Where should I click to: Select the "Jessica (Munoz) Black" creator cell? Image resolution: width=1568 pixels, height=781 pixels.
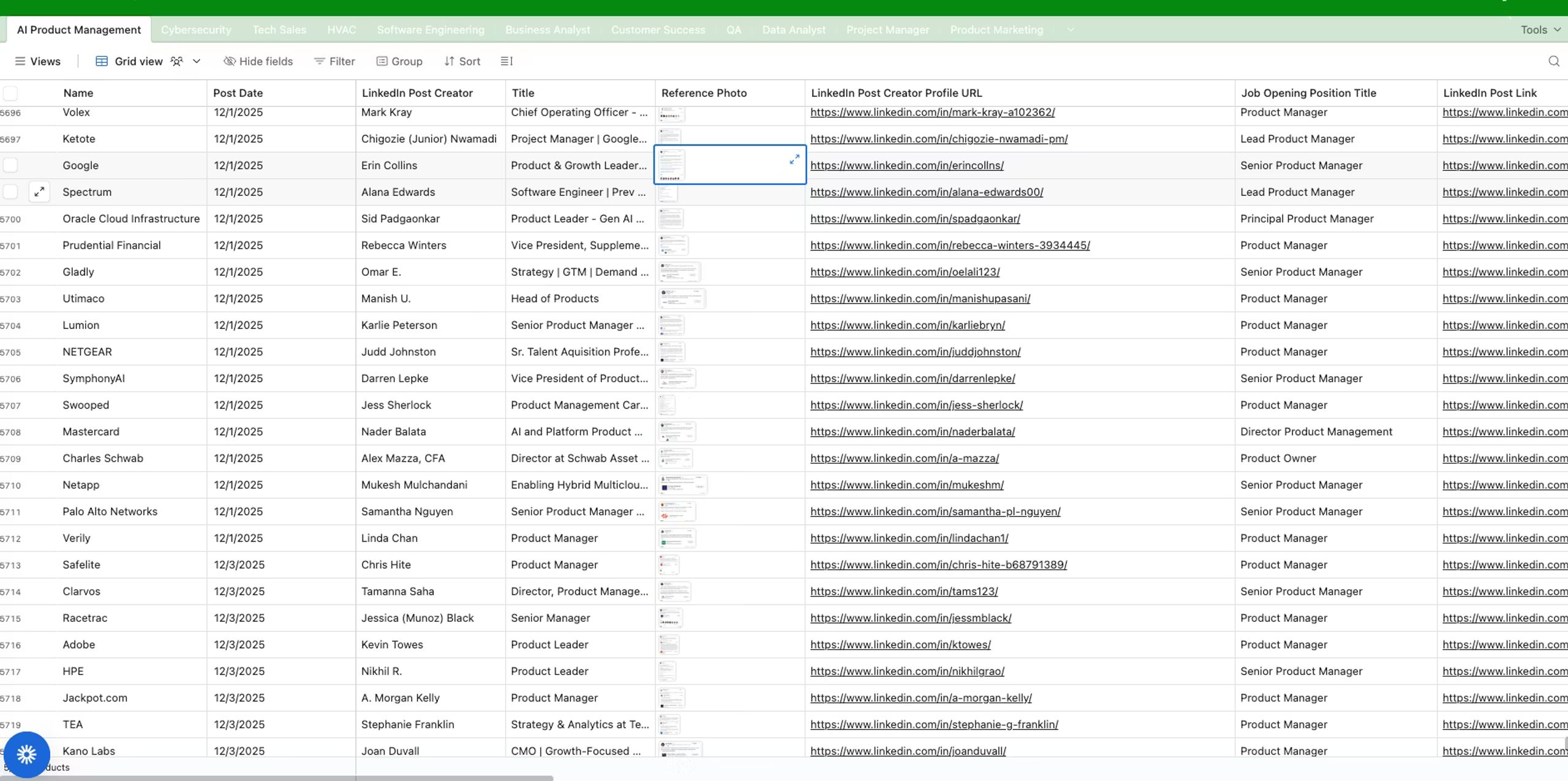coord(431,618)
